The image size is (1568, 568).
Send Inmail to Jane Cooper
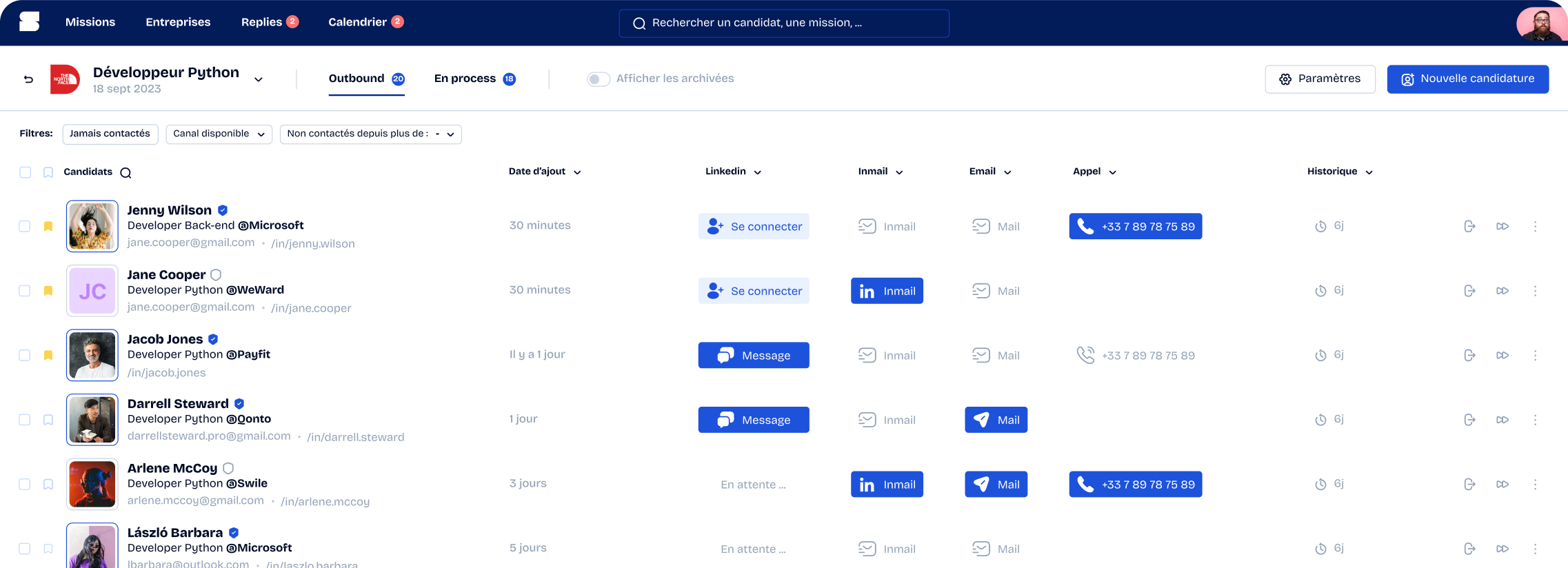[887, 291]
